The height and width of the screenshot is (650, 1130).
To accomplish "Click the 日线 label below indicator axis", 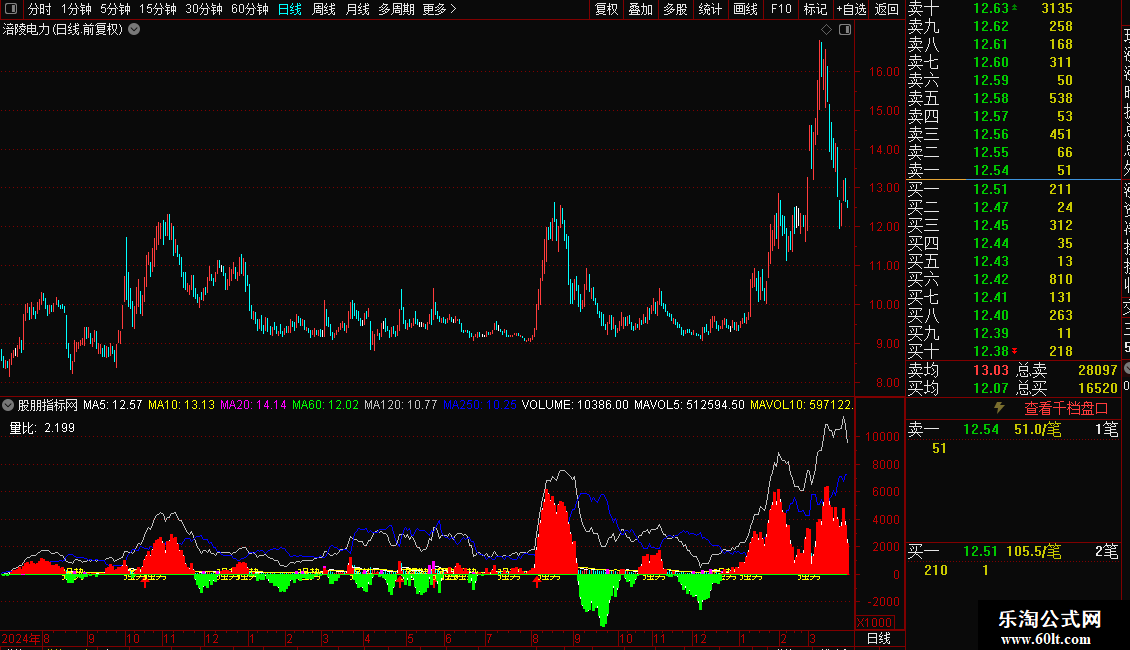I will tap(878, 638).
